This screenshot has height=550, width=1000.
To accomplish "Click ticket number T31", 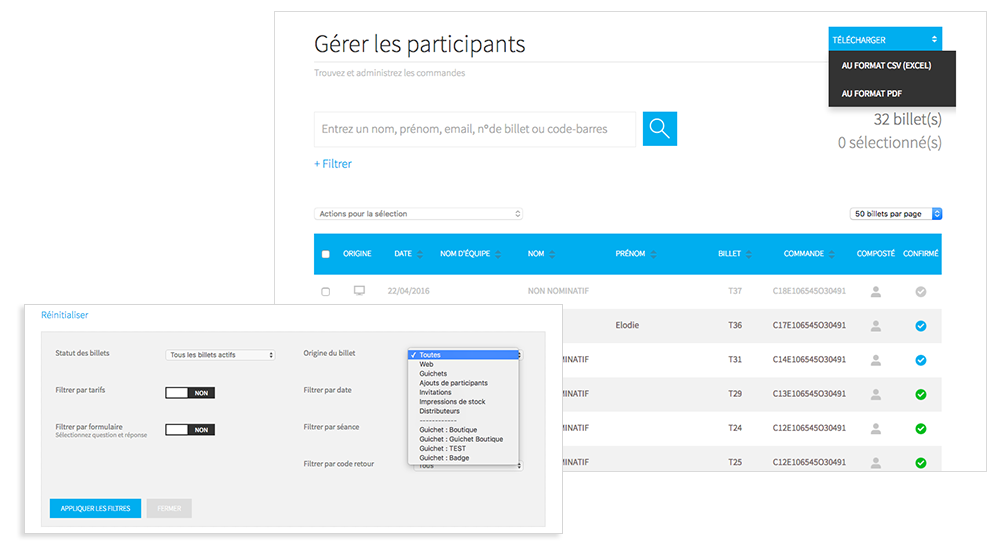I will pos(735,360).
